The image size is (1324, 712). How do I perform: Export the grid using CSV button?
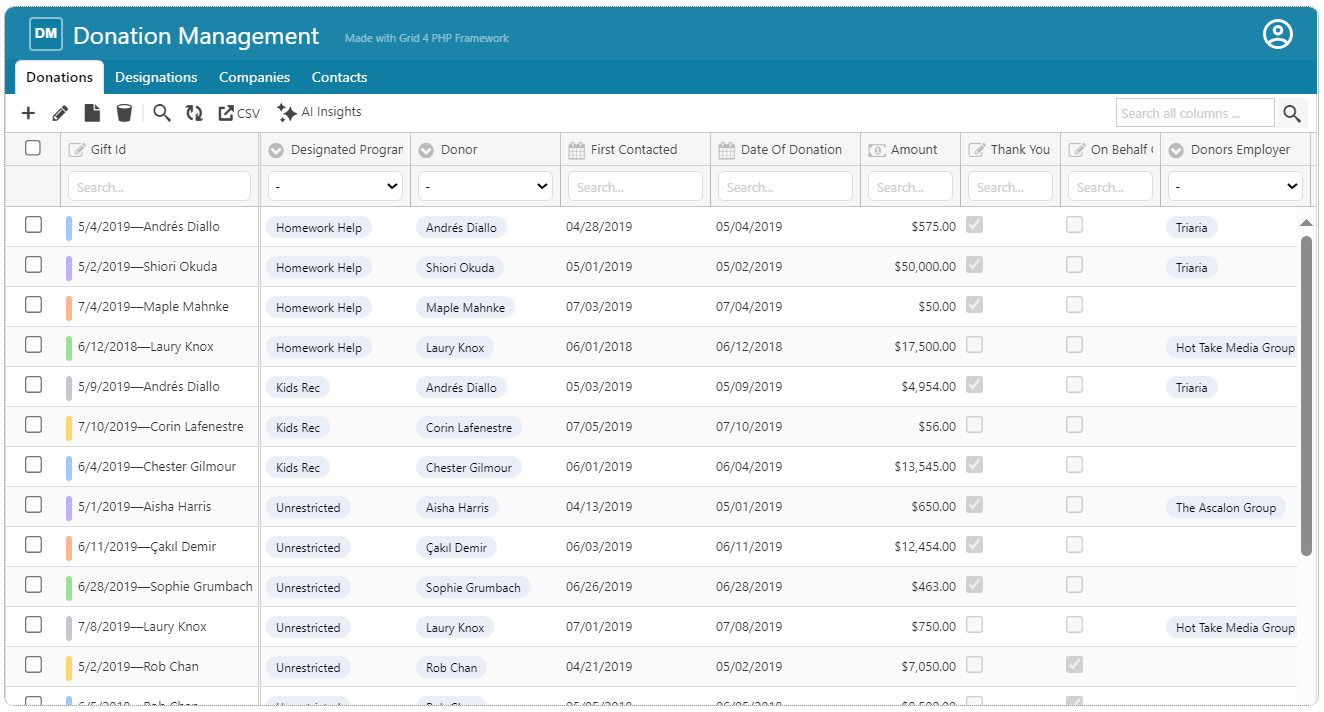[239, 113]
